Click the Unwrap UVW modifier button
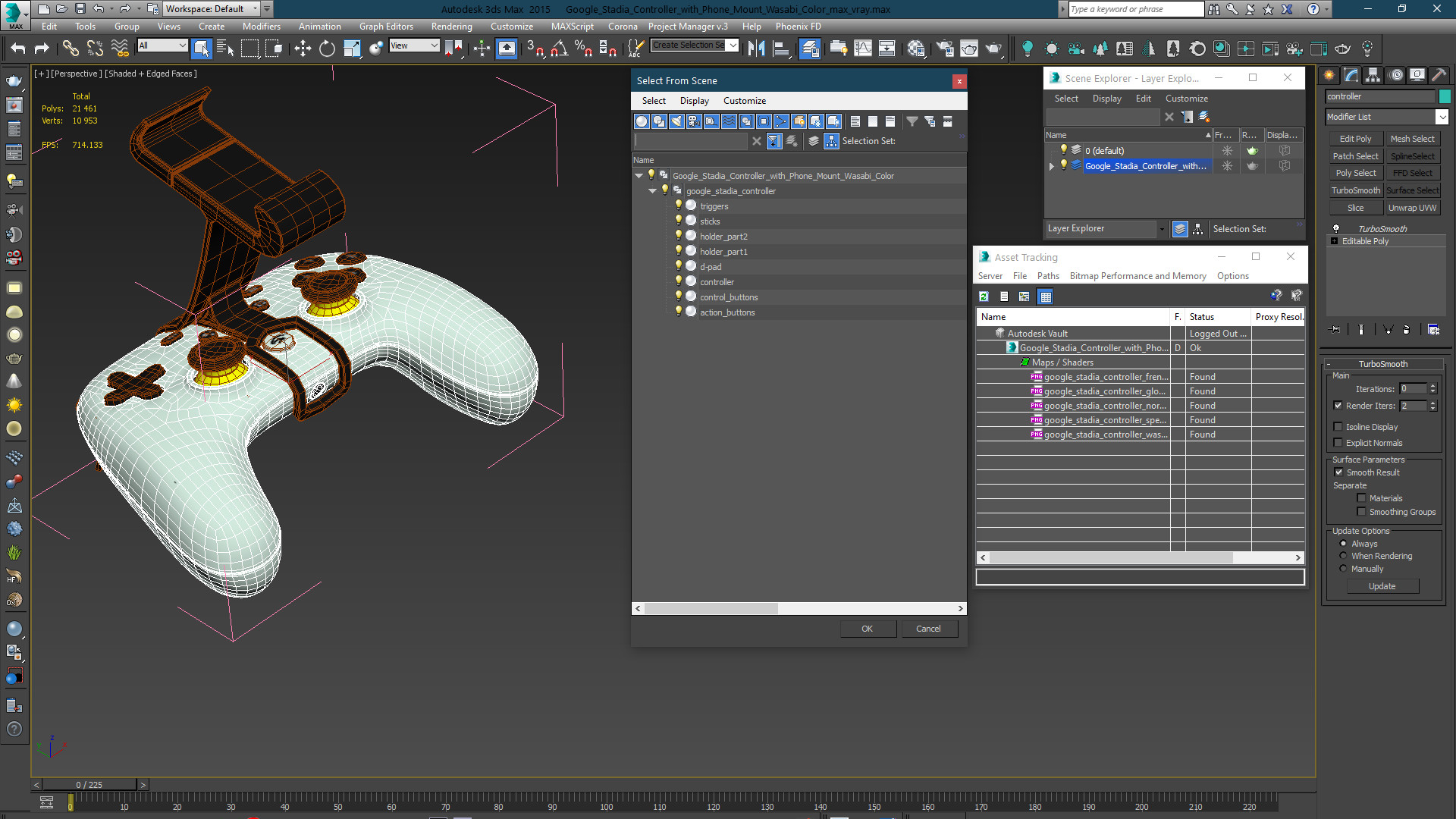The width and height of the screenshot is (1456, 819). click(1412, 208)
